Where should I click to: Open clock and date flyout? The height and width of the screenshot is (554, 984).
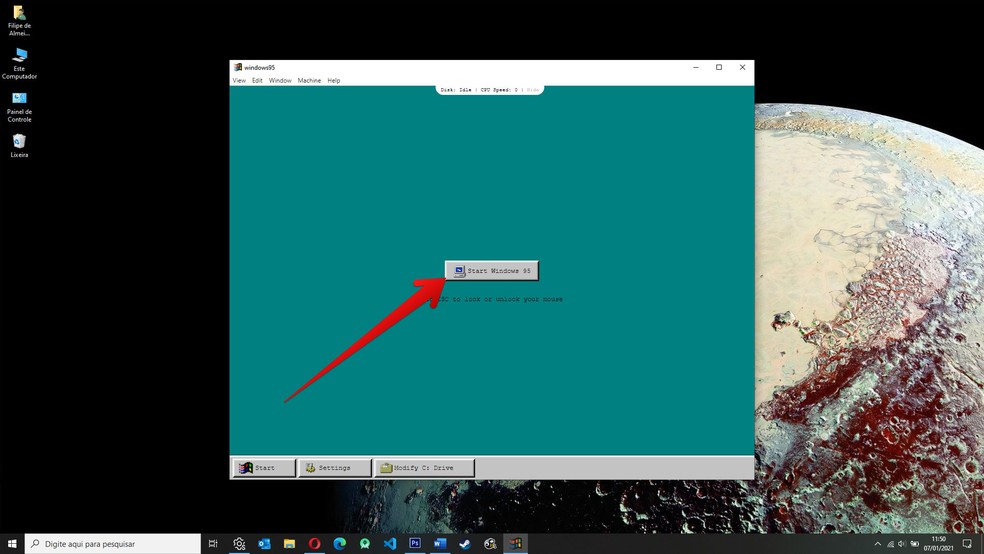pyautogui.click(x=938, y=543)
